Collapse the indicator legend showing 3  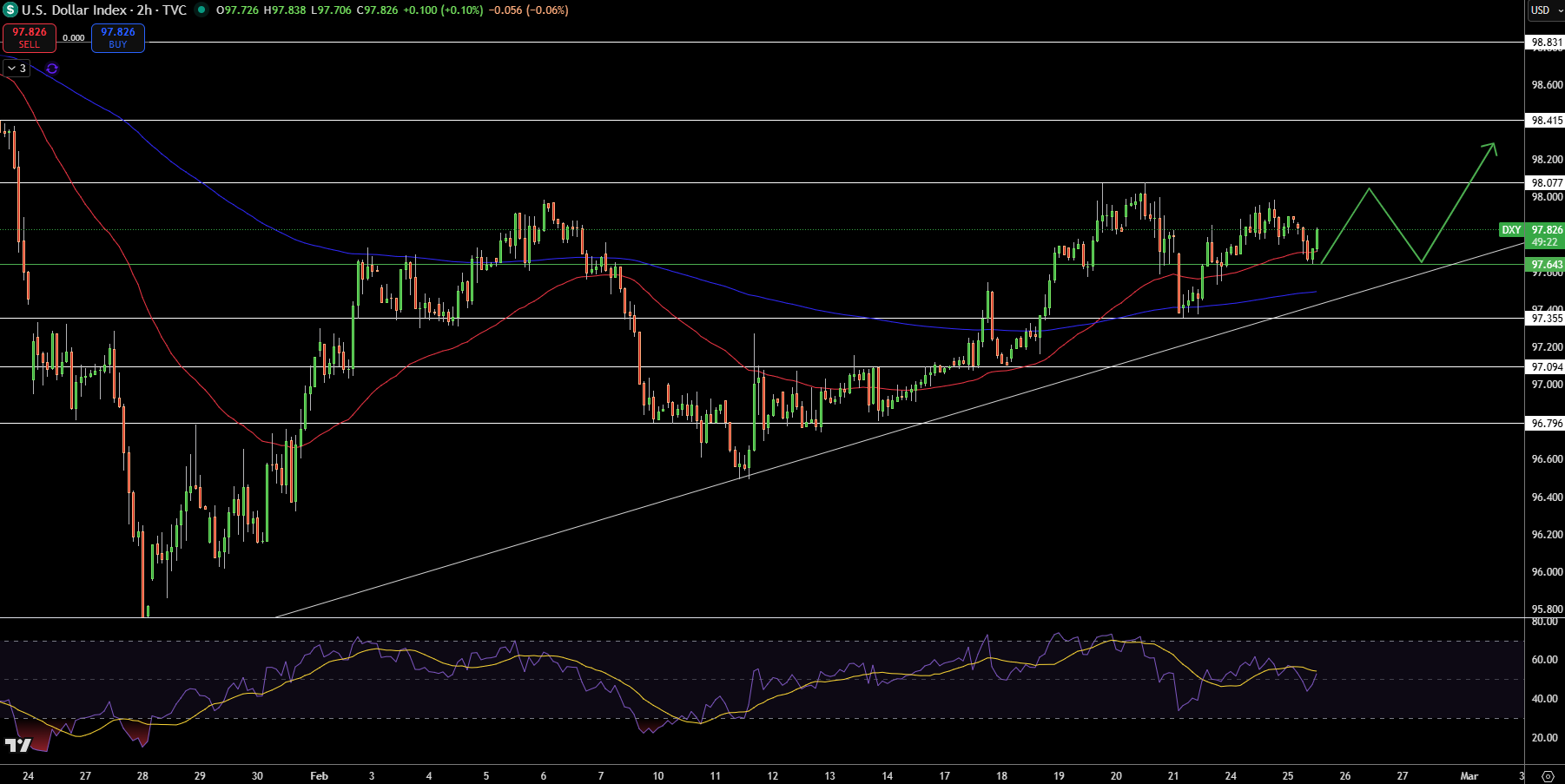pyautogui.click(x=17, y=68)
